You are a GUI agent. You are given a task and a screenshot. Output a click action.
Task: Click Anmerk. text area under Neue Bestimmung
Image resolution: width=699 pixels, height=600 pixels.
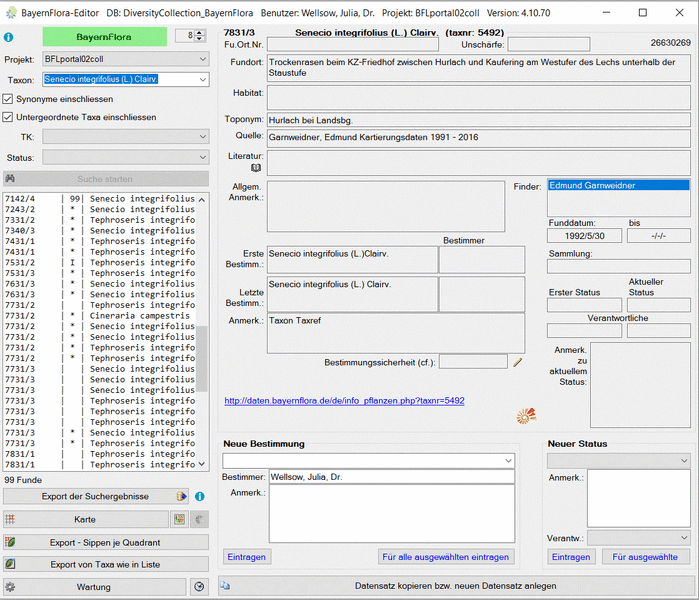pos(392,514)
